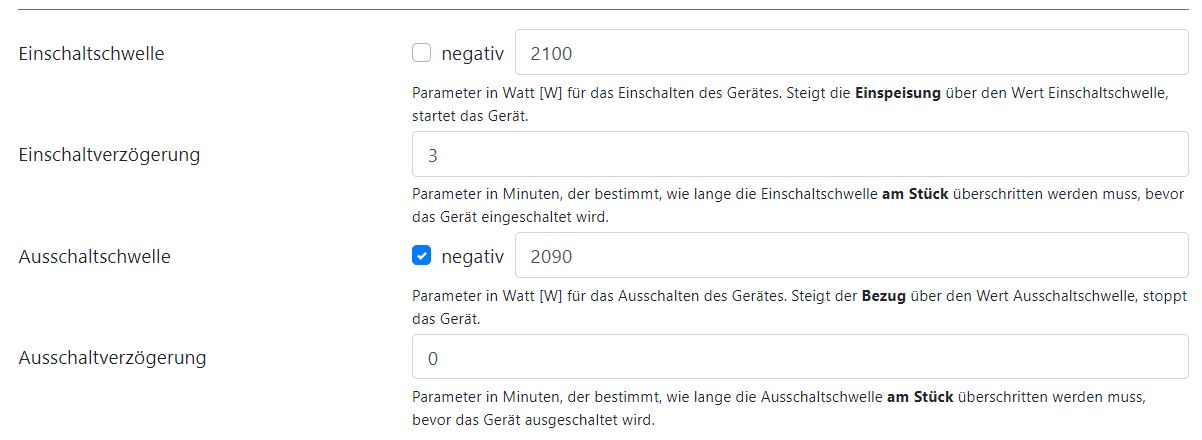
Task: Click the Einschaltverzögerung field containing 3
Action: 799,155
